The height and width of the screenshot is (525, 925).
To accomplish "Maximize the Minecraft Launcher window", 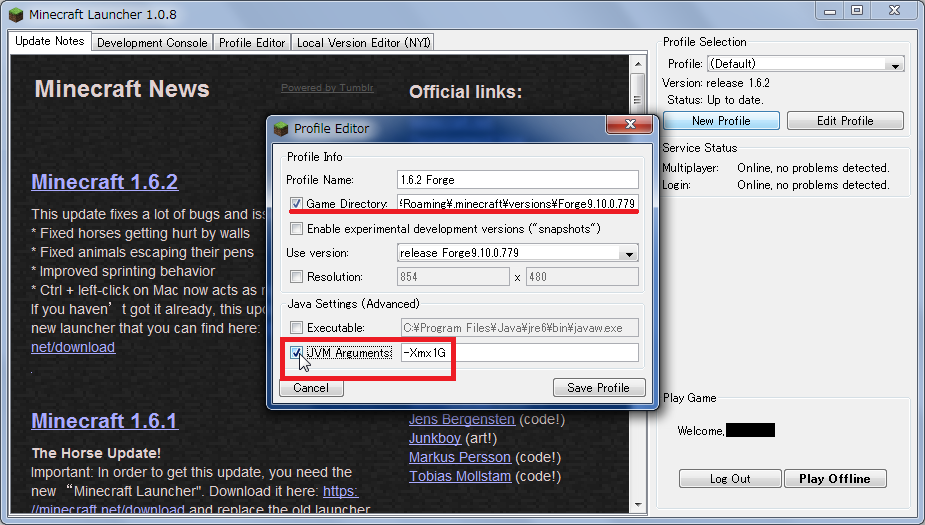I will pos(857,11).
